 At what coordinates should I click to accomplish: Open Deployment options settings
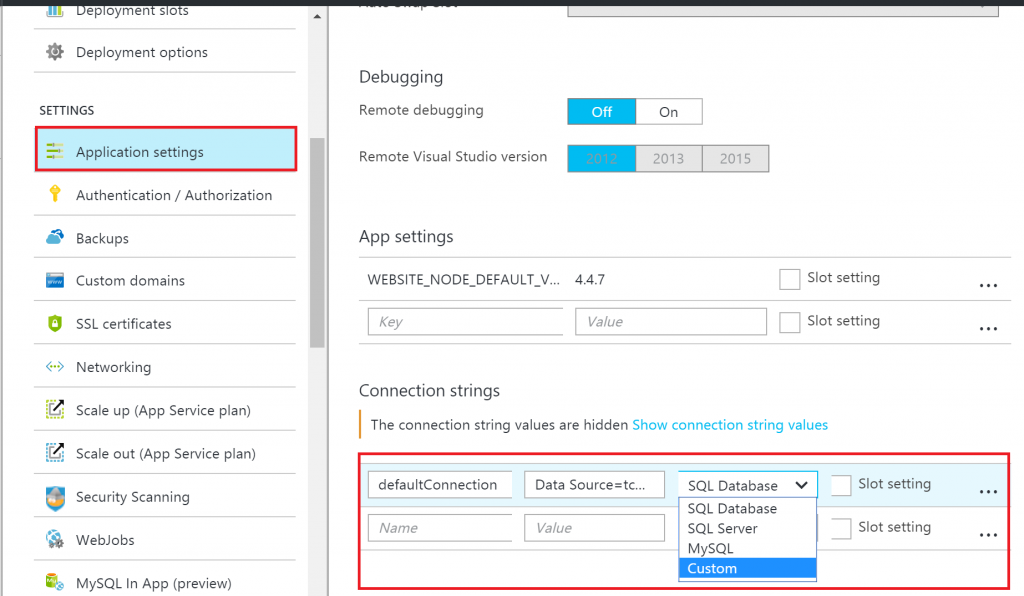pyautogui.click(x=140, y=51)
